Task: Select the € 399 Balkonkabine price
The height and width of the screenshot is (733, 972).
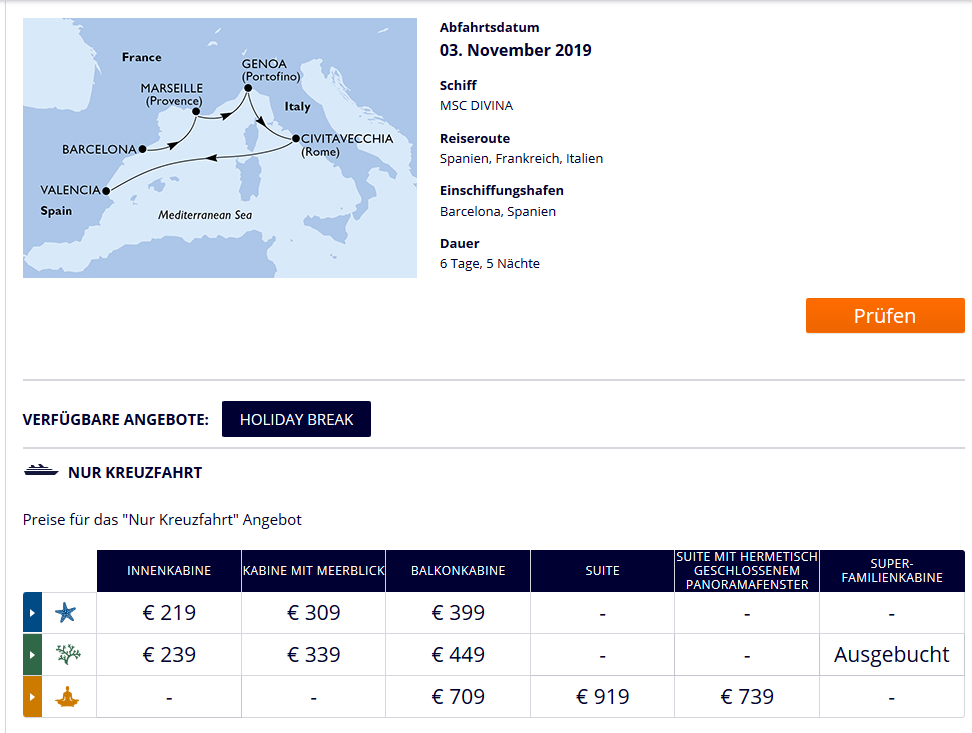Action: pos(458,613)
